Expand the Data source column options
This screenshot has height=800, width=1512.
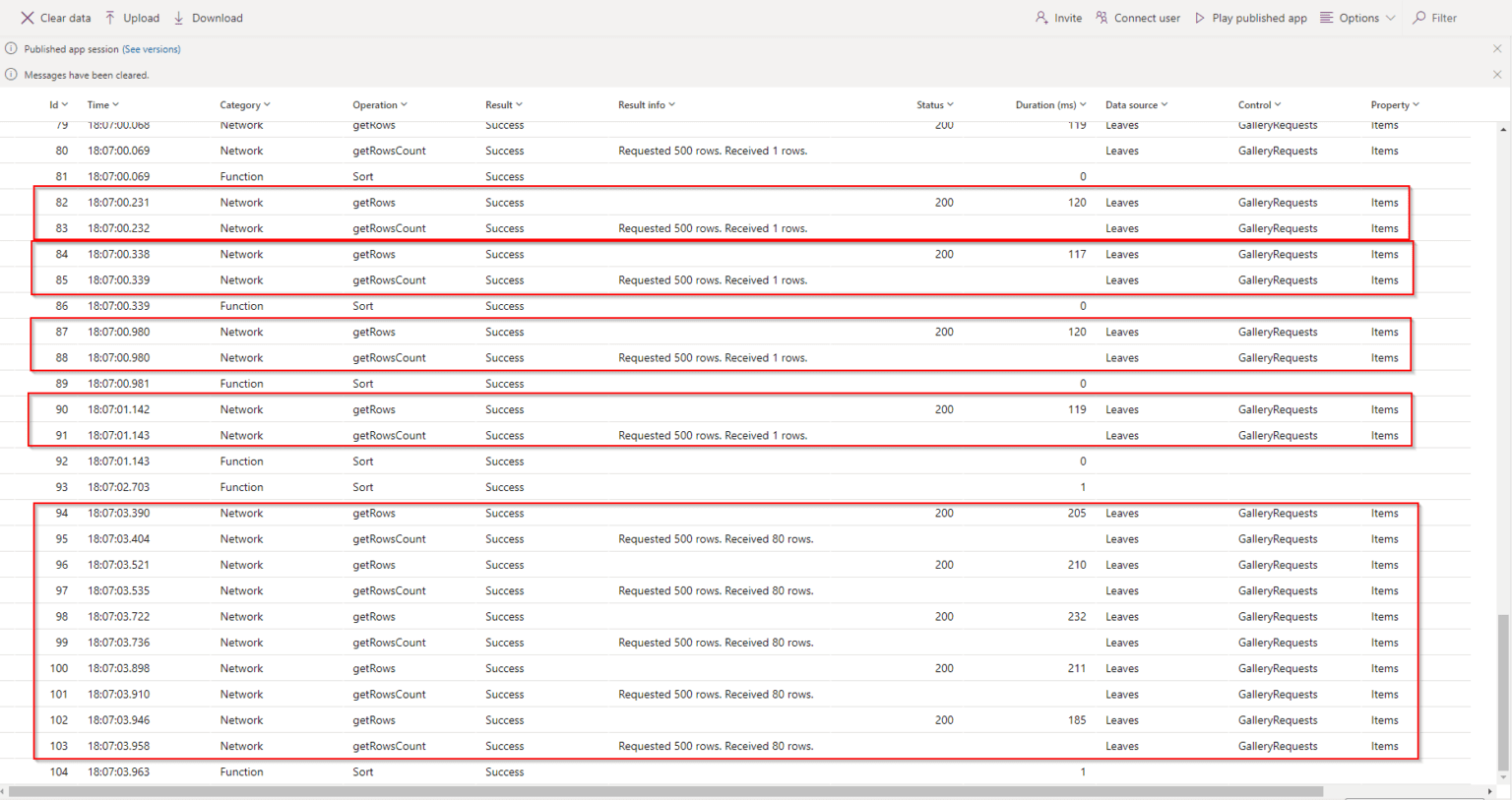click(1165, 104)
